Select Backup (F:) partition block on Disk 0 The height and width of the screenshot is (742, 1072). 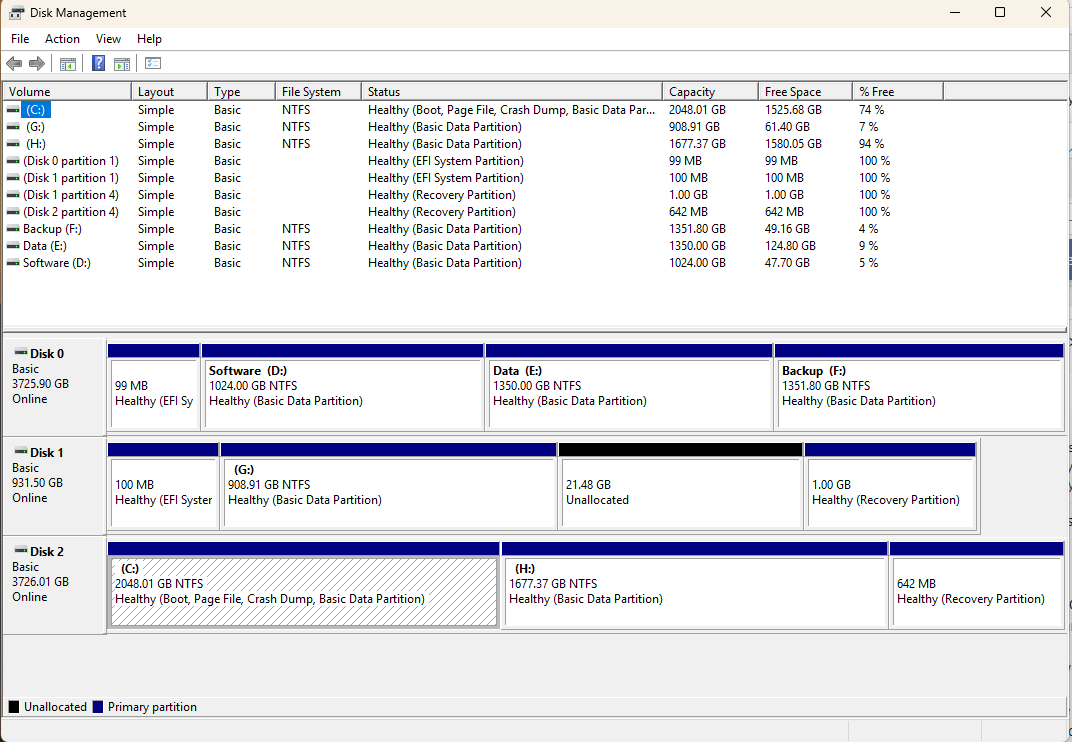tap(920, 387)
